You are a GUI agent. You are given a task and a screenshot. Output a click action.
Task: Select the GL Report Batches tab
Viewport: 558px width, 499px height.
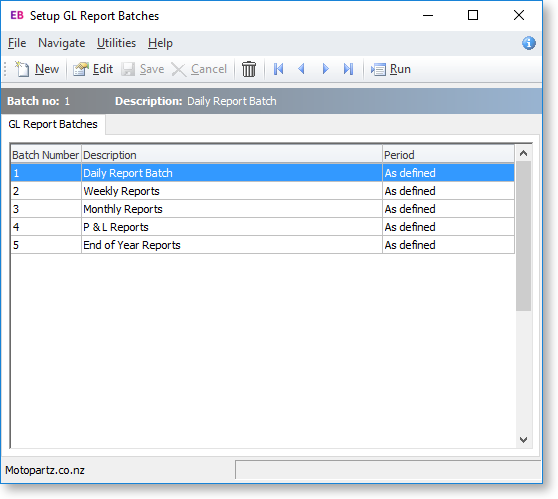pyautogui.click(x=53, y=124)
